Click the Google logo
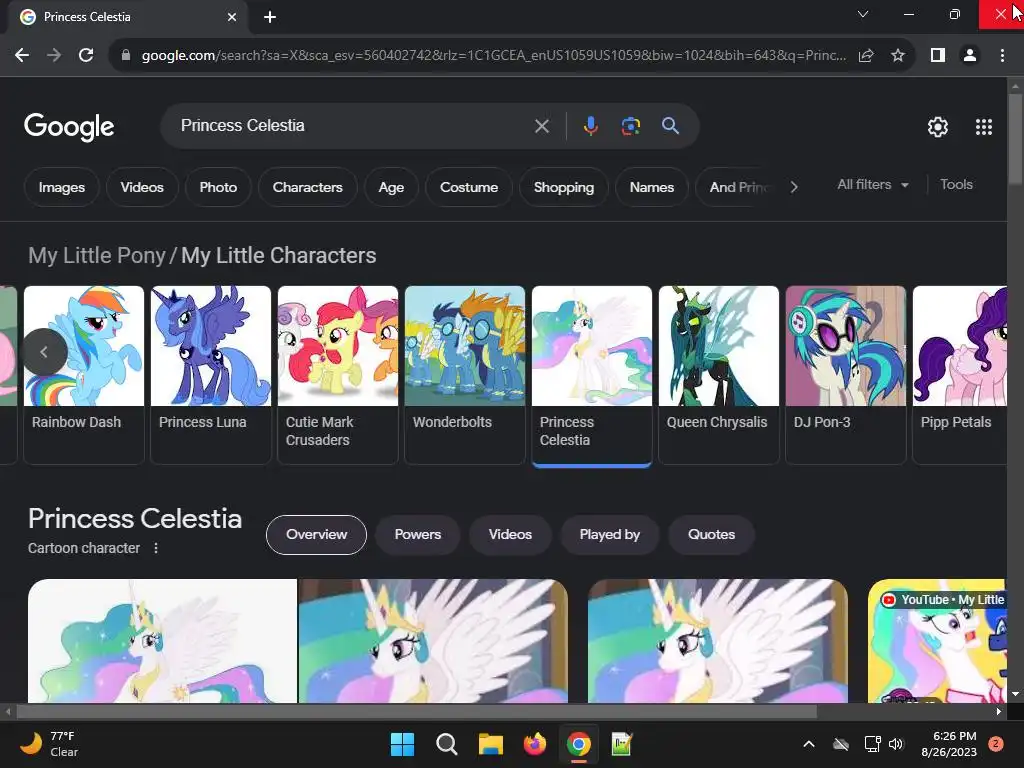 point(69,127)
